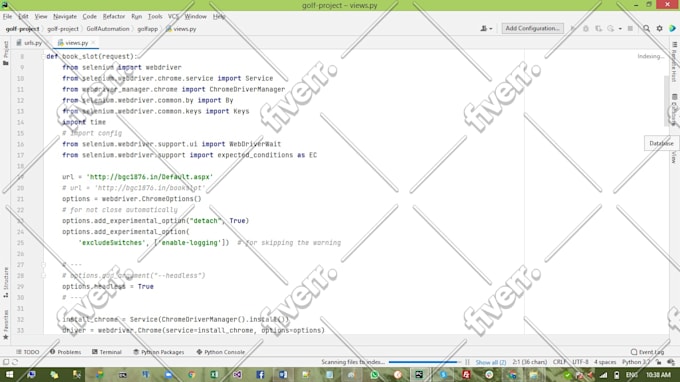Click the greyed-out Run arrow icon

(x=573, y=29)
